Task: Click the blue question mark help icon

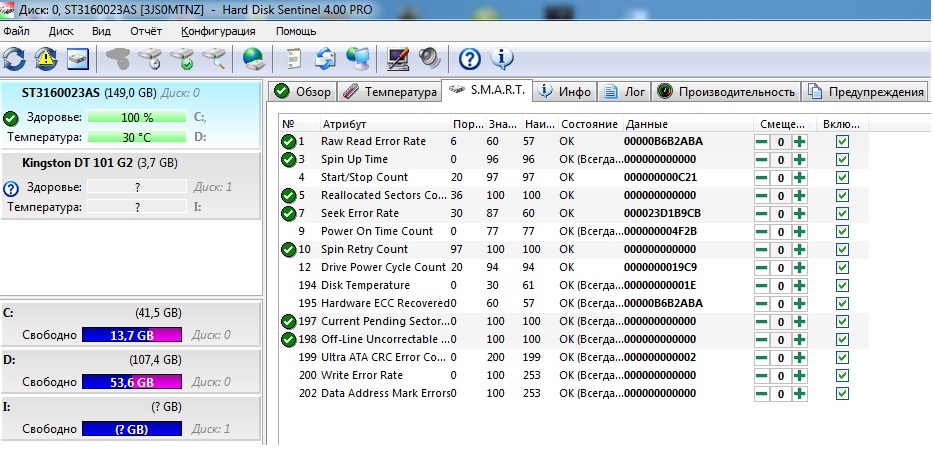Action: (x=470, y=58)
